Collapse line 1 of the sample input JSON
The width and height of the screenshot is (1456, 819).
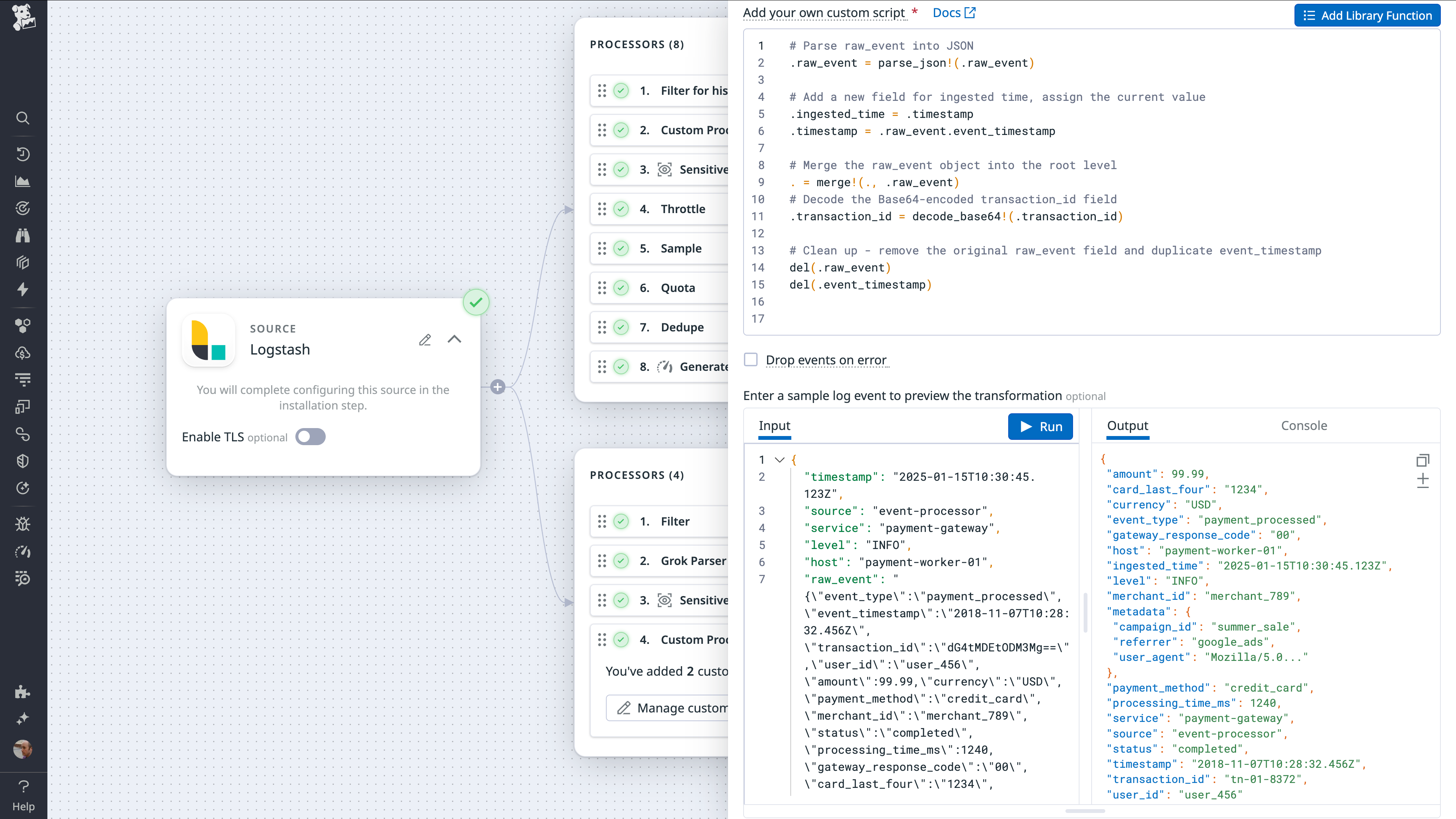pyautogui.click(x=780, y=460)
